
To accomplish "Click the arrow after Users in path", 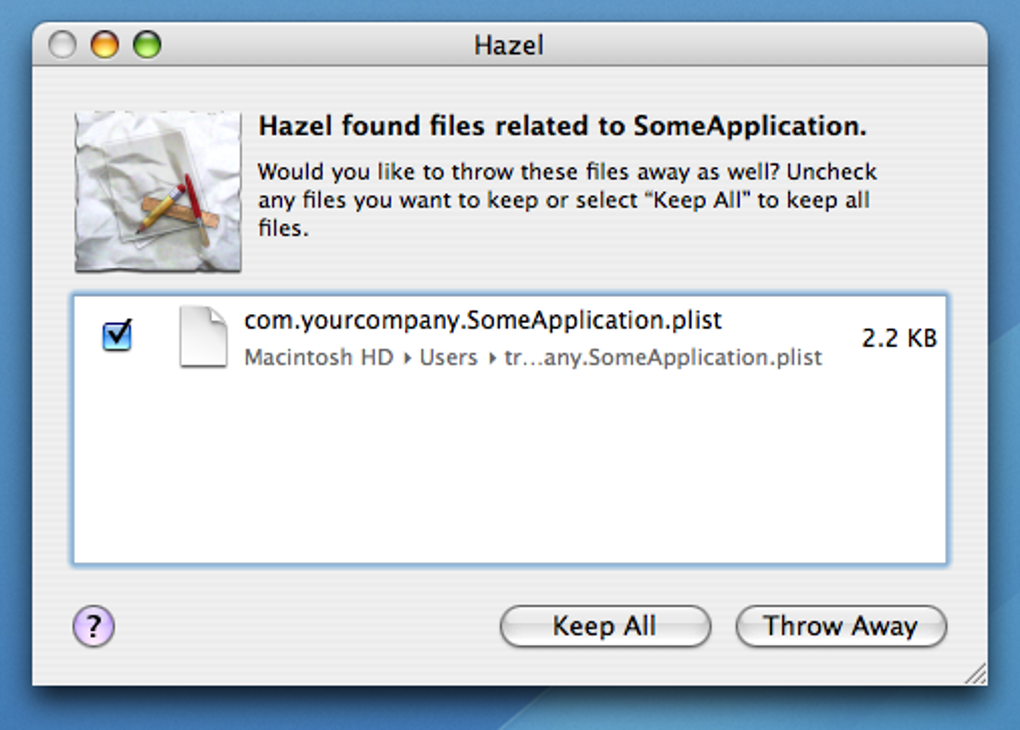I will pos(492,358).
